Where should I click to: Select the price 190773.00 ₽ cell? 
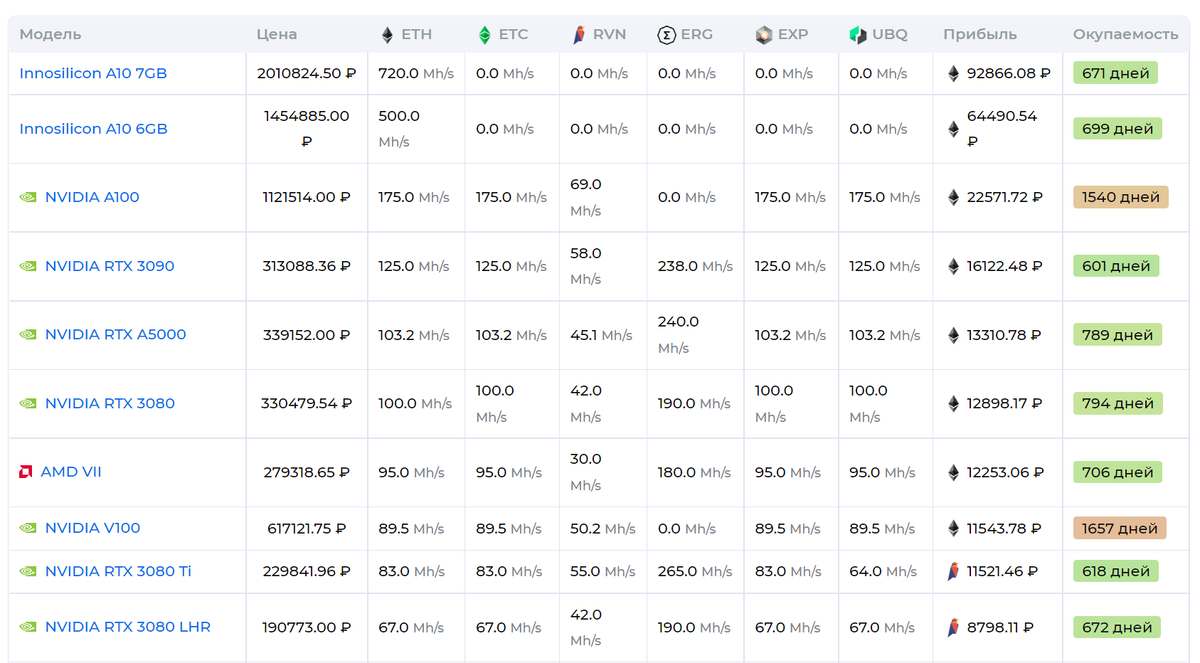307,628
